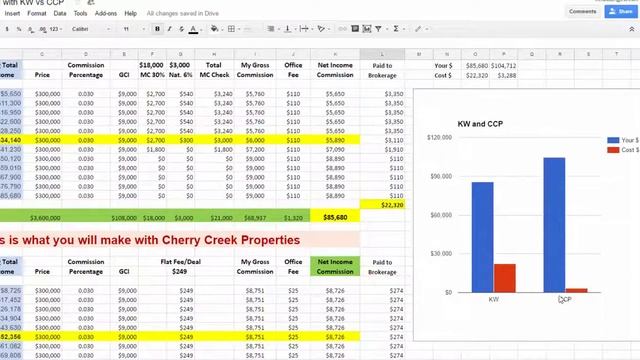This screenshot has width=640, height=360.
Task: Expand the arrow next to the sigma icon
Action: click(x=404, y=29)
